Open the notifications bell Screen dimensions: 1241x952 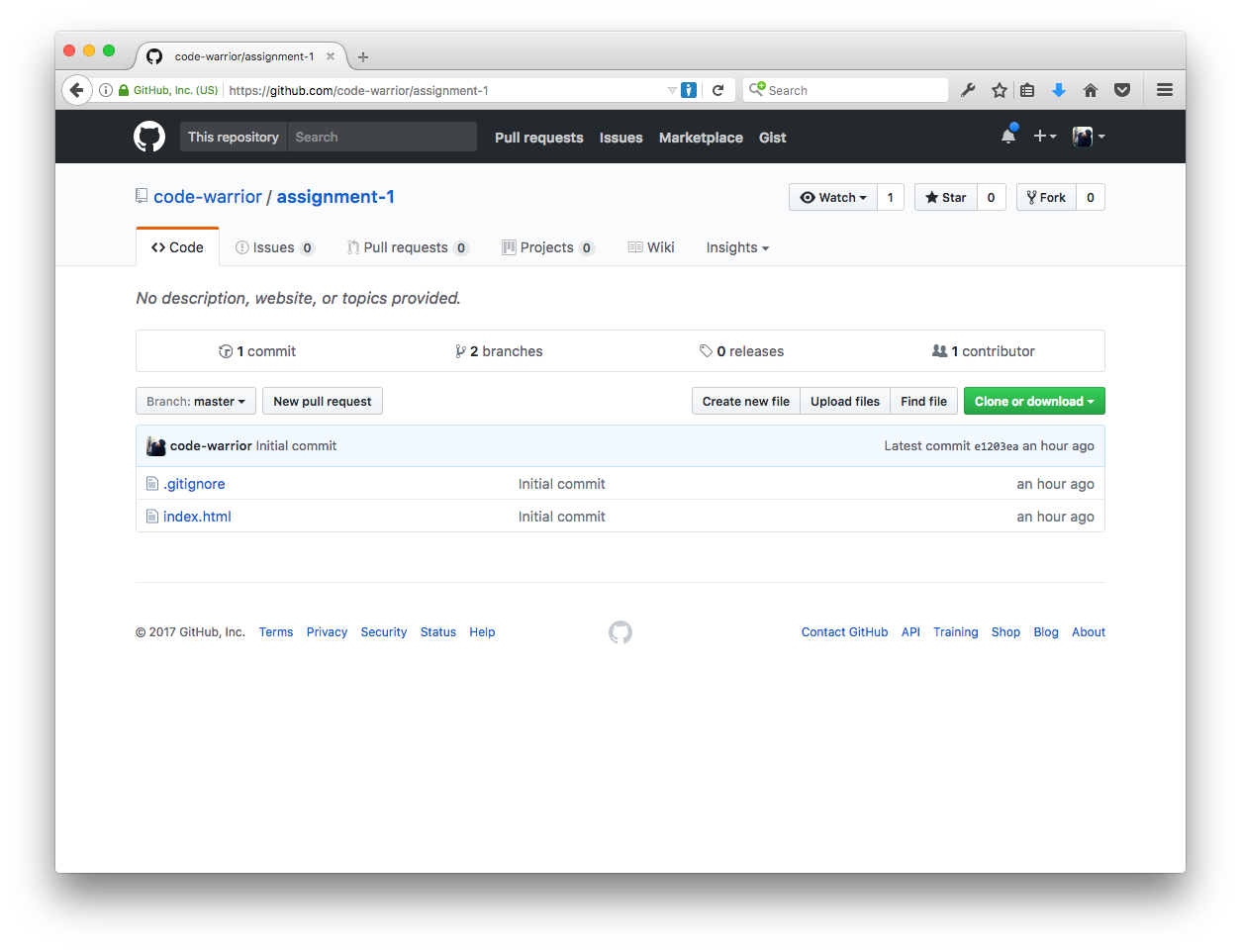tap(1008, 136)
